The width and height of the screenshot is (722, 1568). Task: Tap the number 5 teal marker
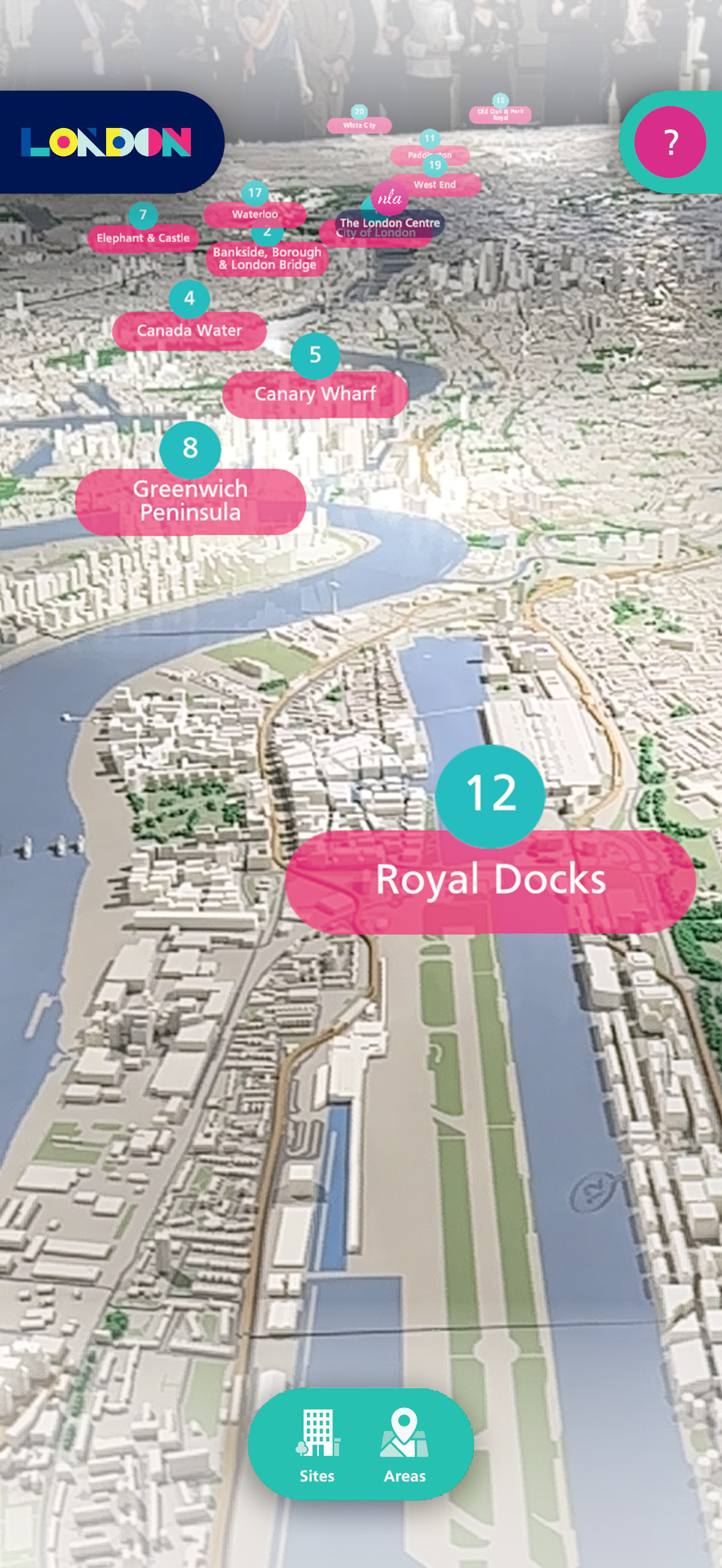point(315,355)
